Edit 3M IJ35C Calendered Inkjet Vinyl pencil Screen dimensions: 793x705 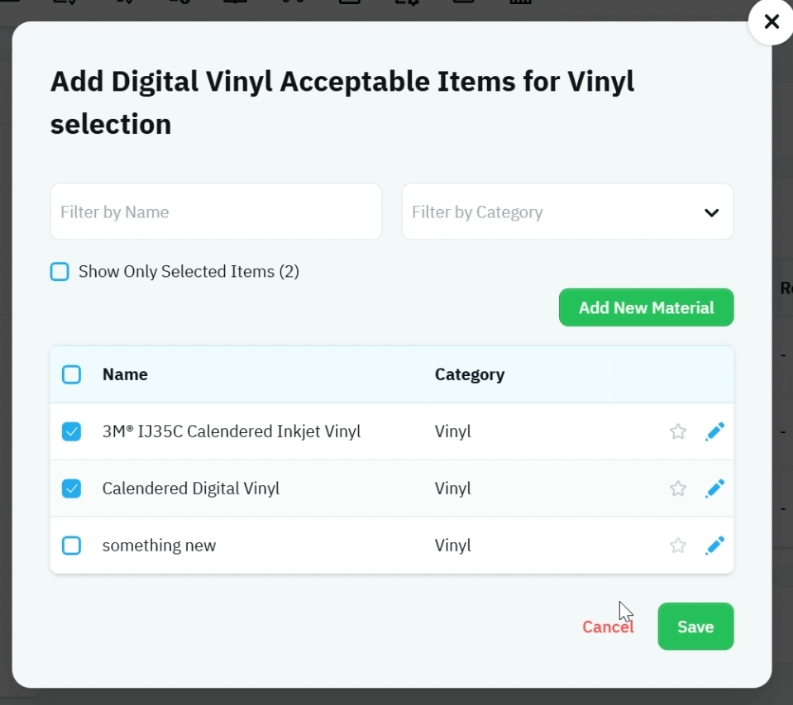[715, 431]
